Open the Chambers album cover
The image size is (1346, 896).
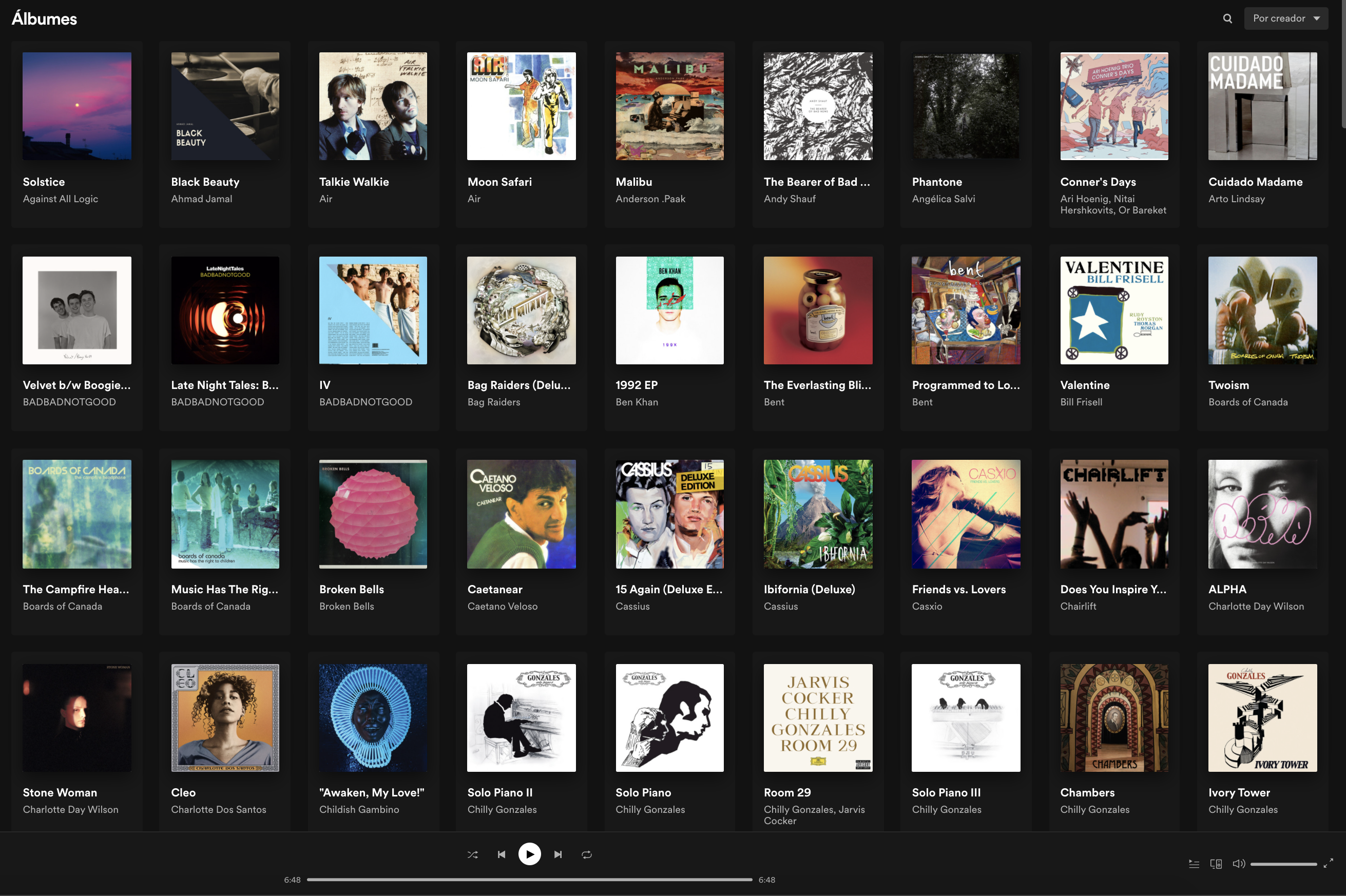1114,718
